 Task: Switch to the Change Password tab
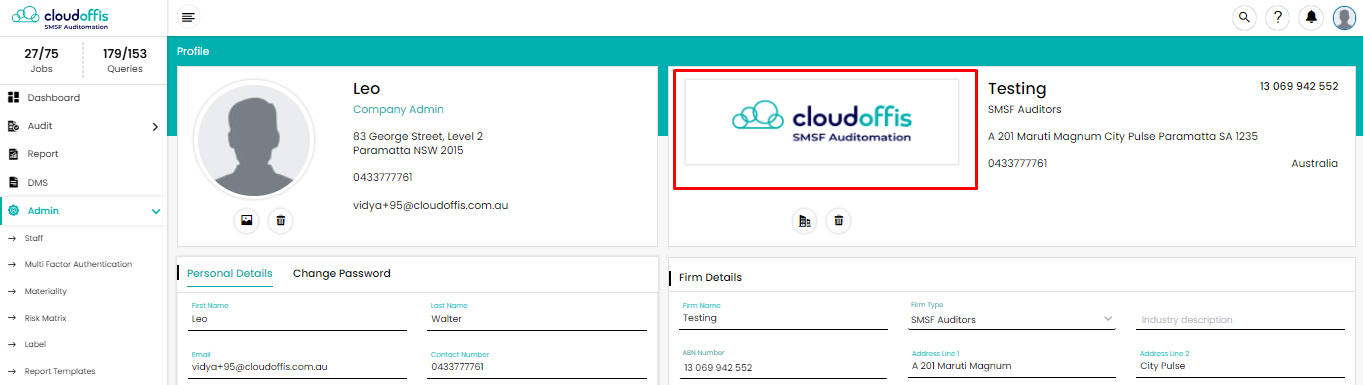(x=342, y=273)
